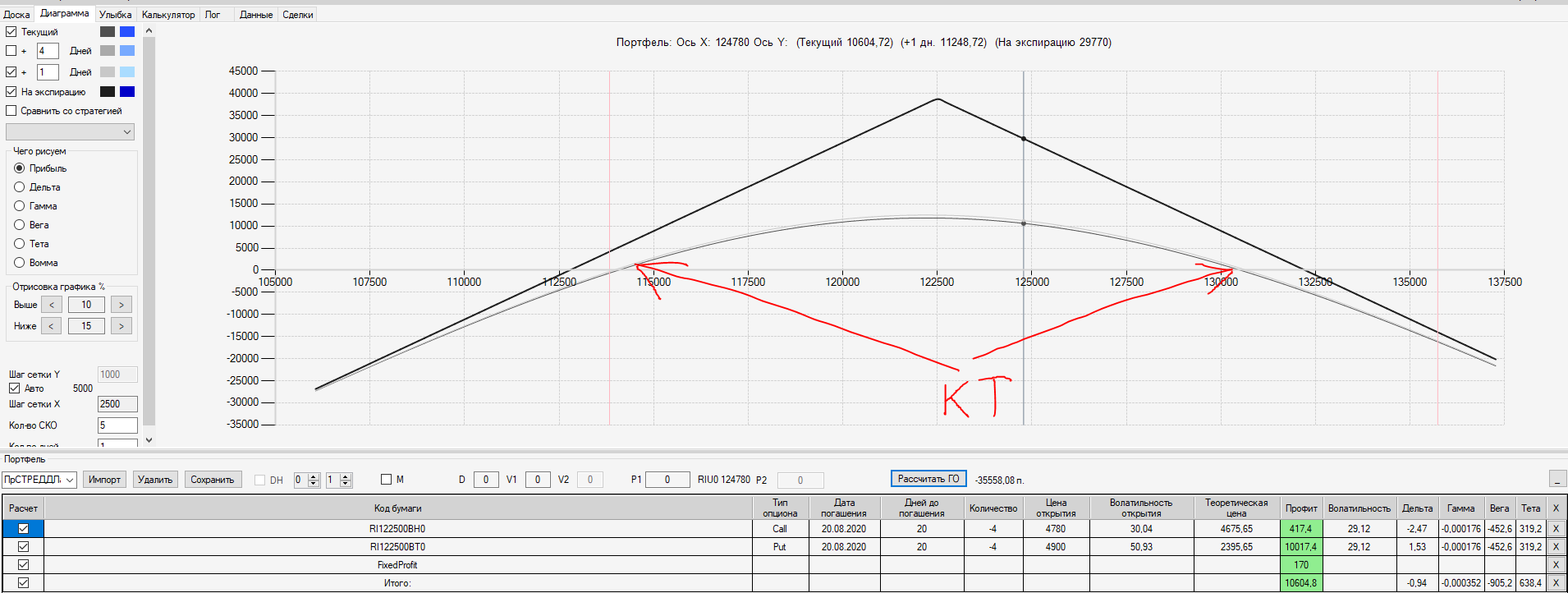
Task: Open the Данные tab
Action: [x=256, y=15]
